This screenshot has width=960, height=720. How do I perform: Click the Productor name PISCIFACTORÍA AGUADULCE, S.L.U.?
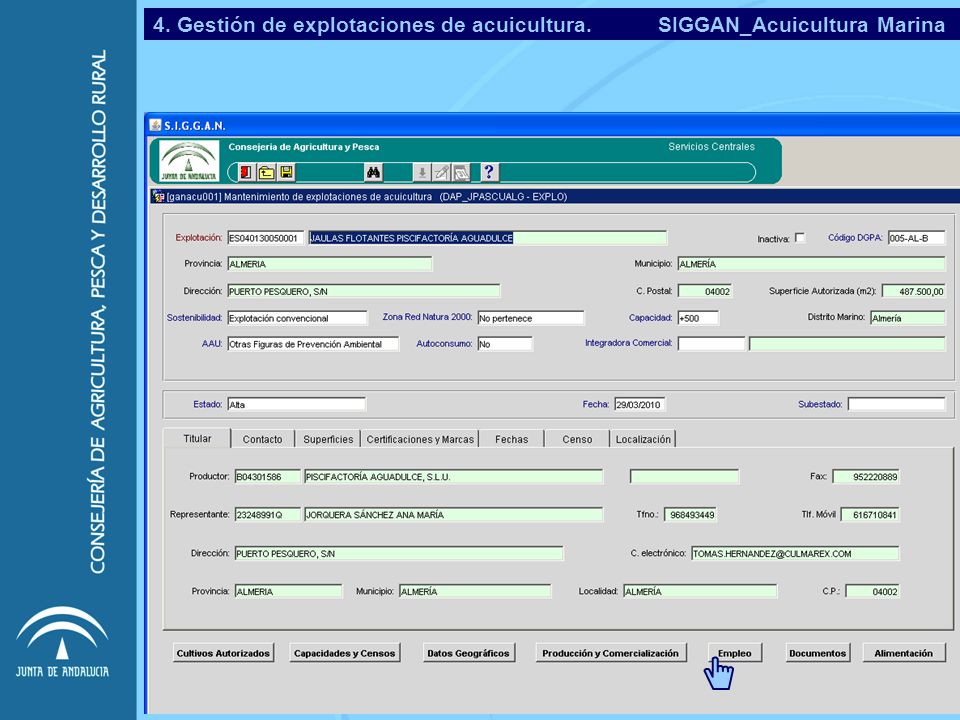[x=453, y=476]
